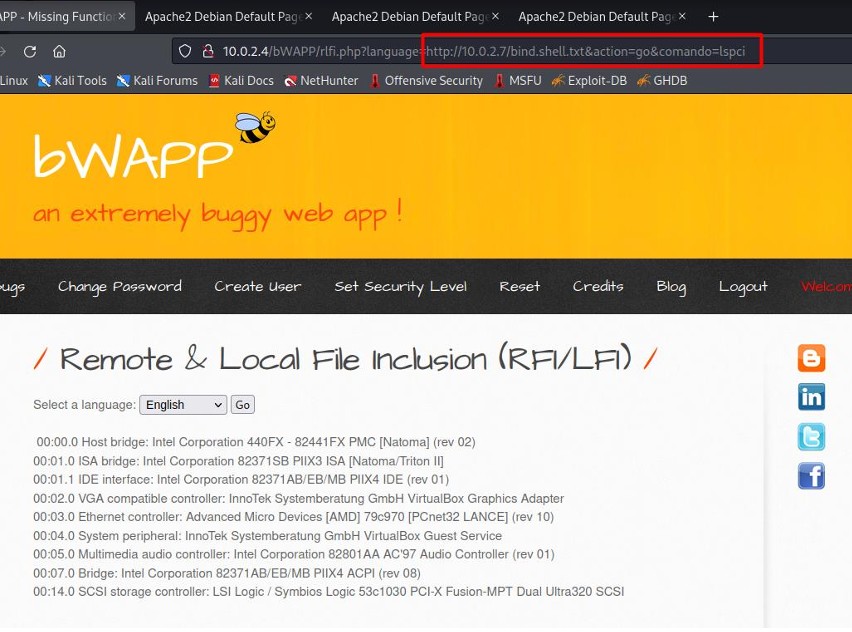This screenshot has height=632, width=852.
Task: Open the Kali Tools bookmark
Action: [72, 81]
